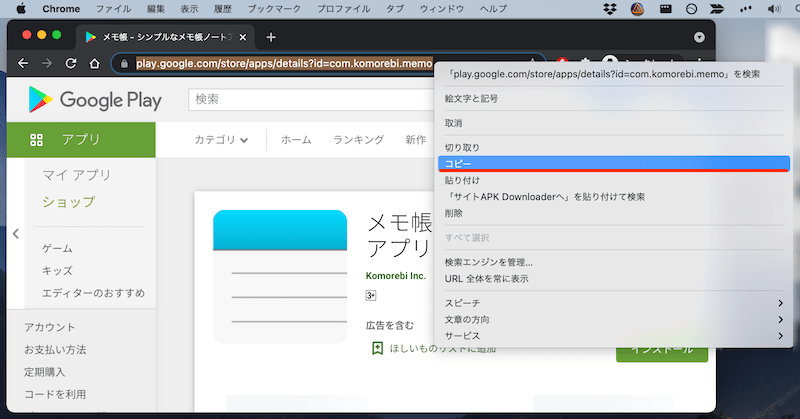
Task: Open a new browser tab
Action: (x=271, y=37)
